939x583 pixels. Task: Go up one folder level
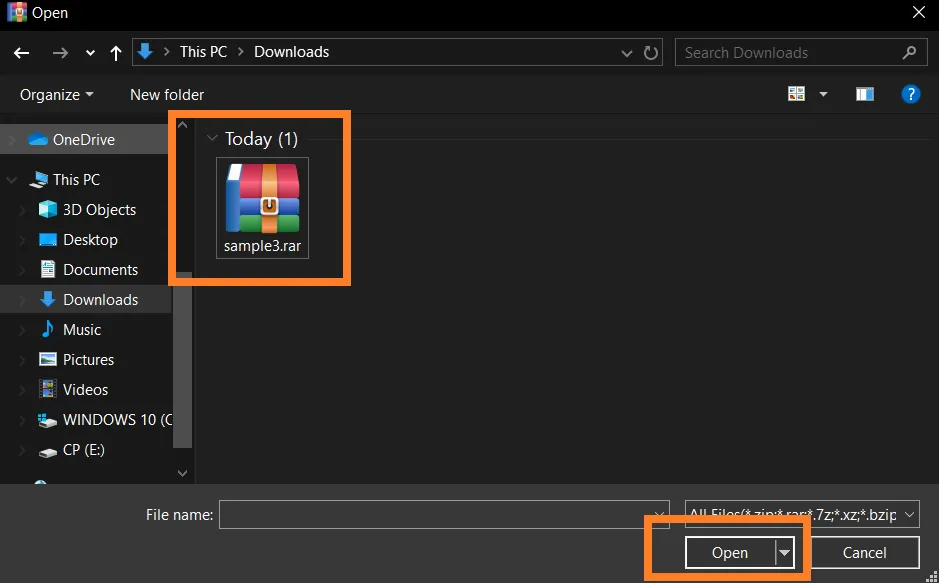(x=116, y=53)
